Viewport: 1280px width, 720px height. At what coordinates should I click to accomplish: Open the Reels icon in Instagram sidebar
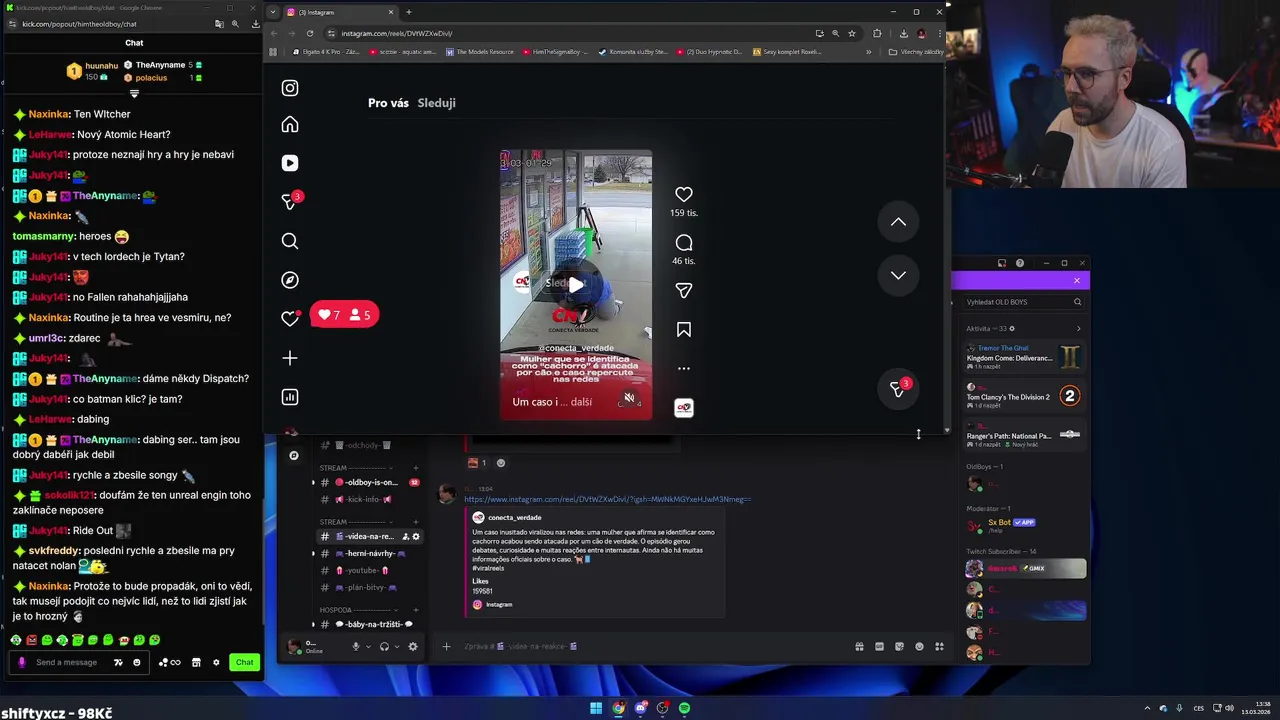pos(290,163)
